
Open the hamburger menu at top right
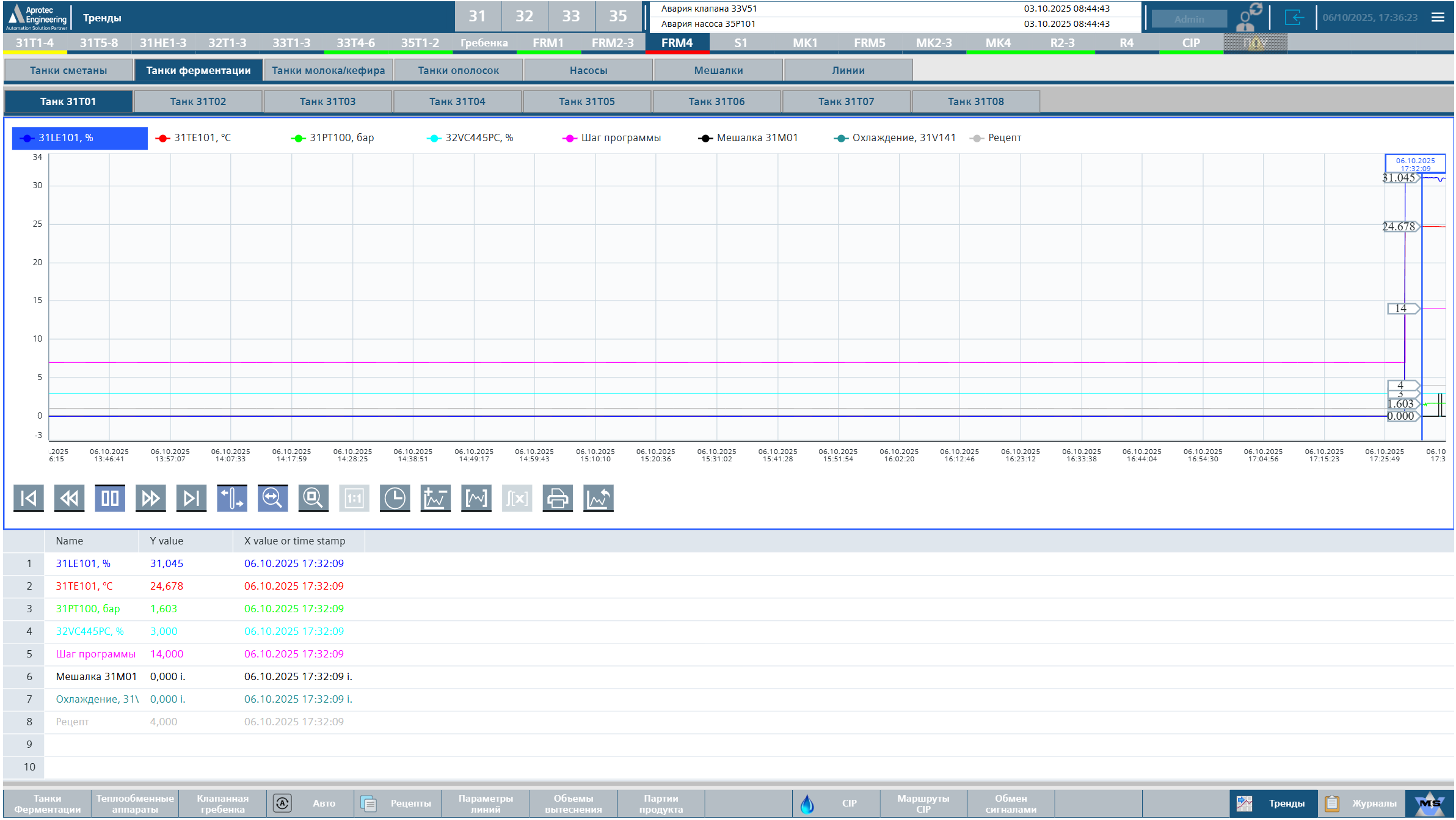click(x=1438, y=18)
